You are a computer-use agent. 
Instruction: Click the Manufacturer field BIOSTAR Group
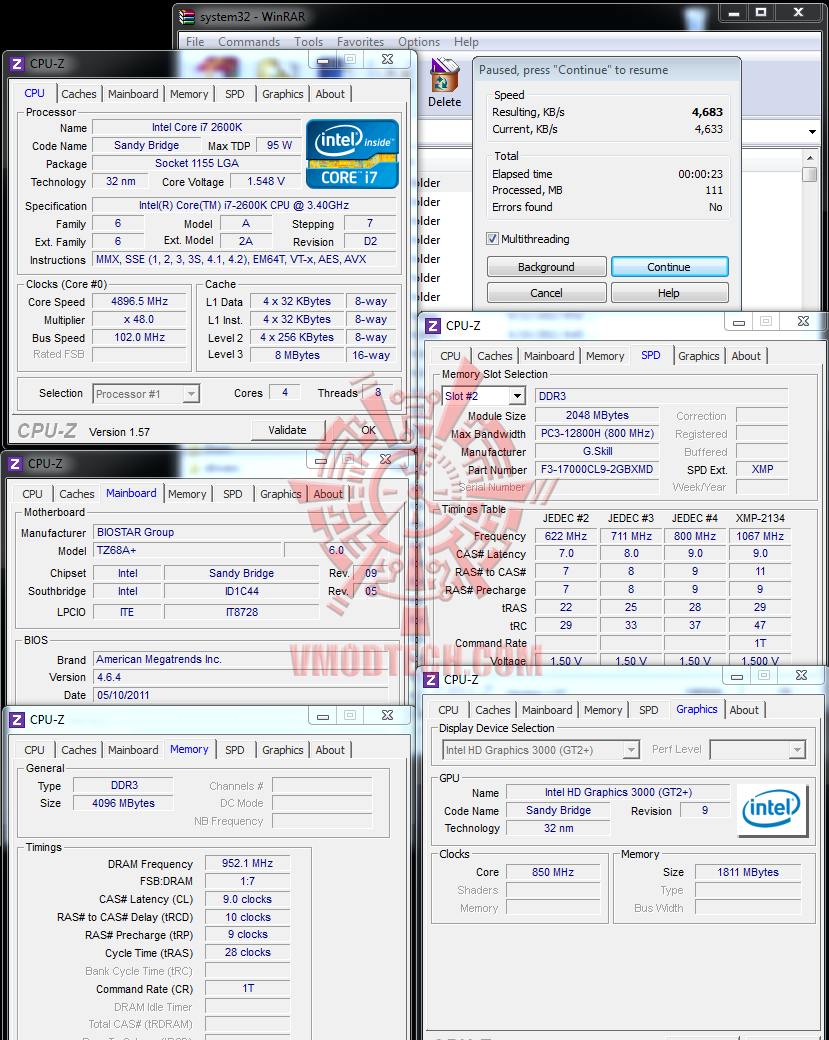[241, 532]
